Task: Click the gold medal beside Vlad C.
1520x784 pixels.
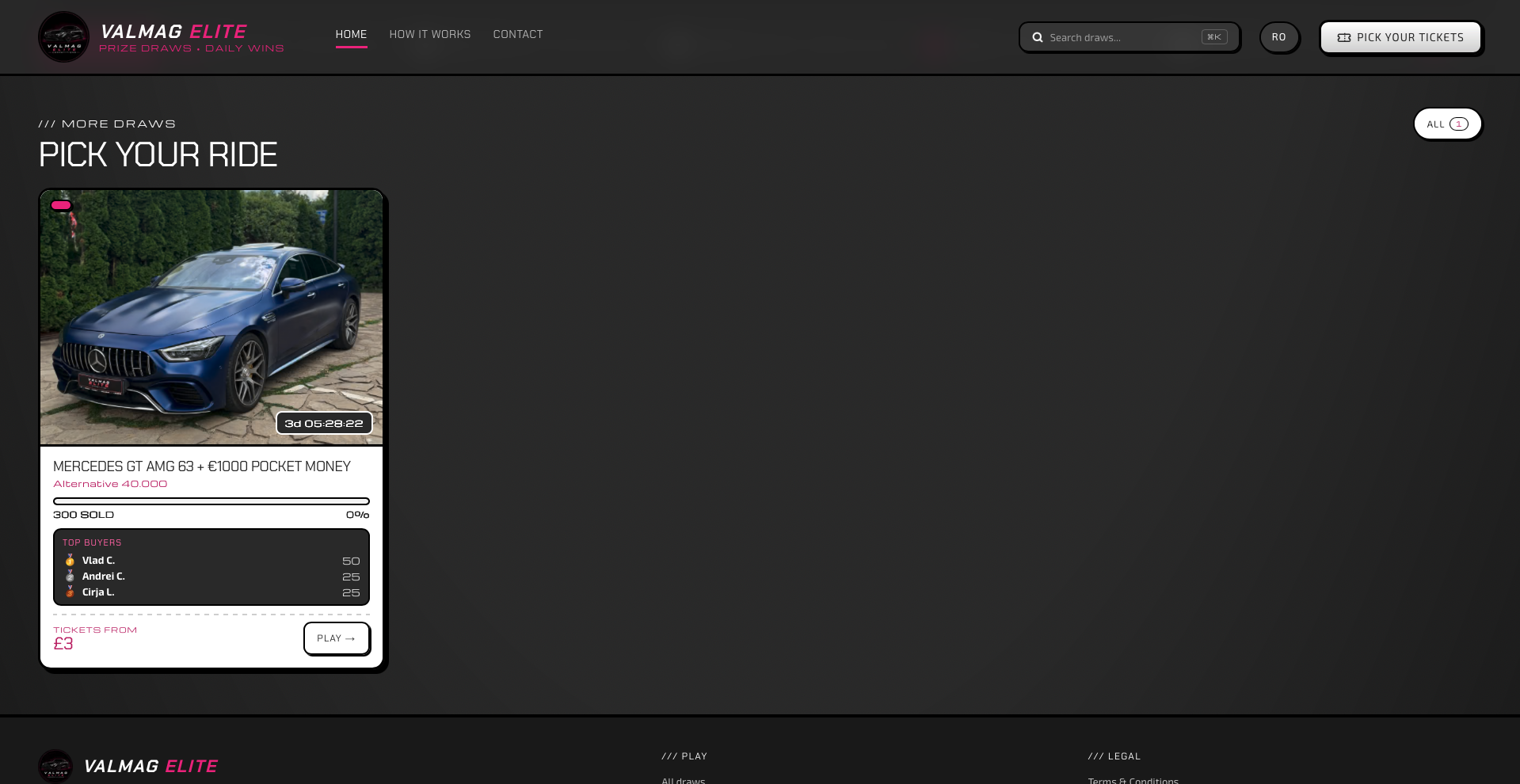Action: pos(70,560)
